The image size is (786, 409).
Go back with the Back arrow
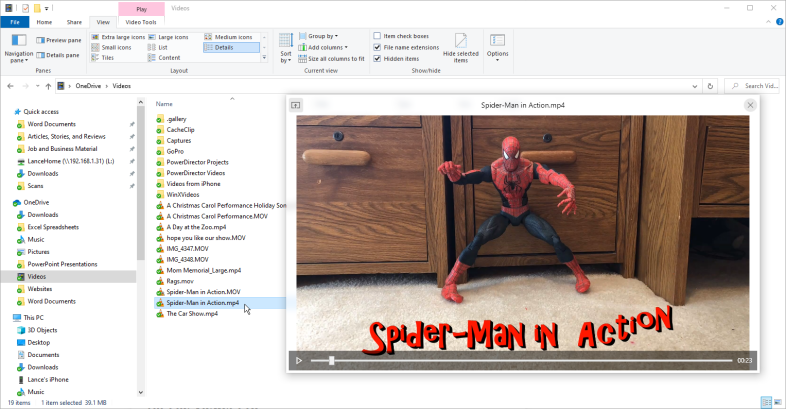[11, 86]
